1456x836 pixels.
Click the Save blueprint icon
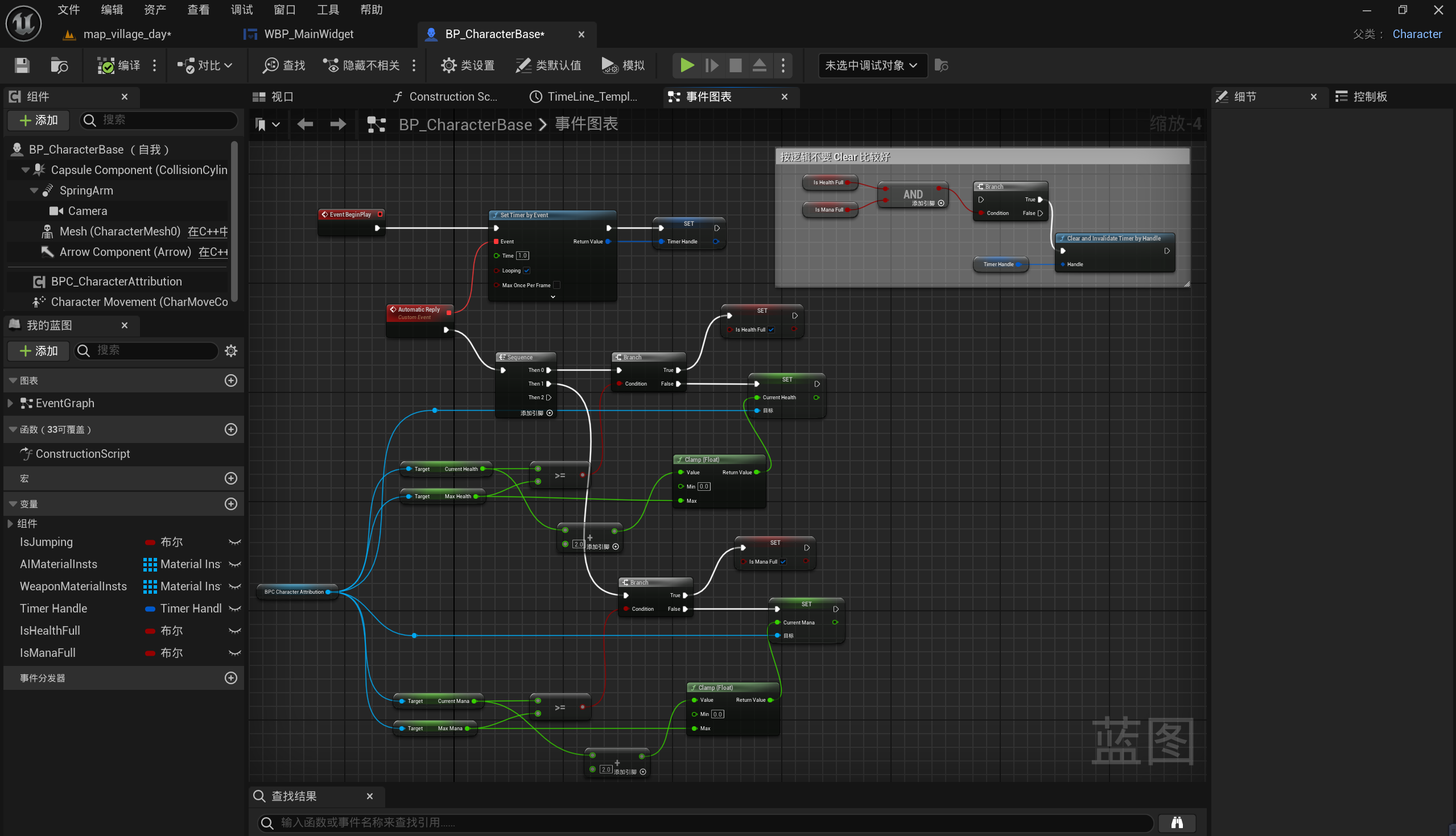pyautogui.click(x=22, y=65)
